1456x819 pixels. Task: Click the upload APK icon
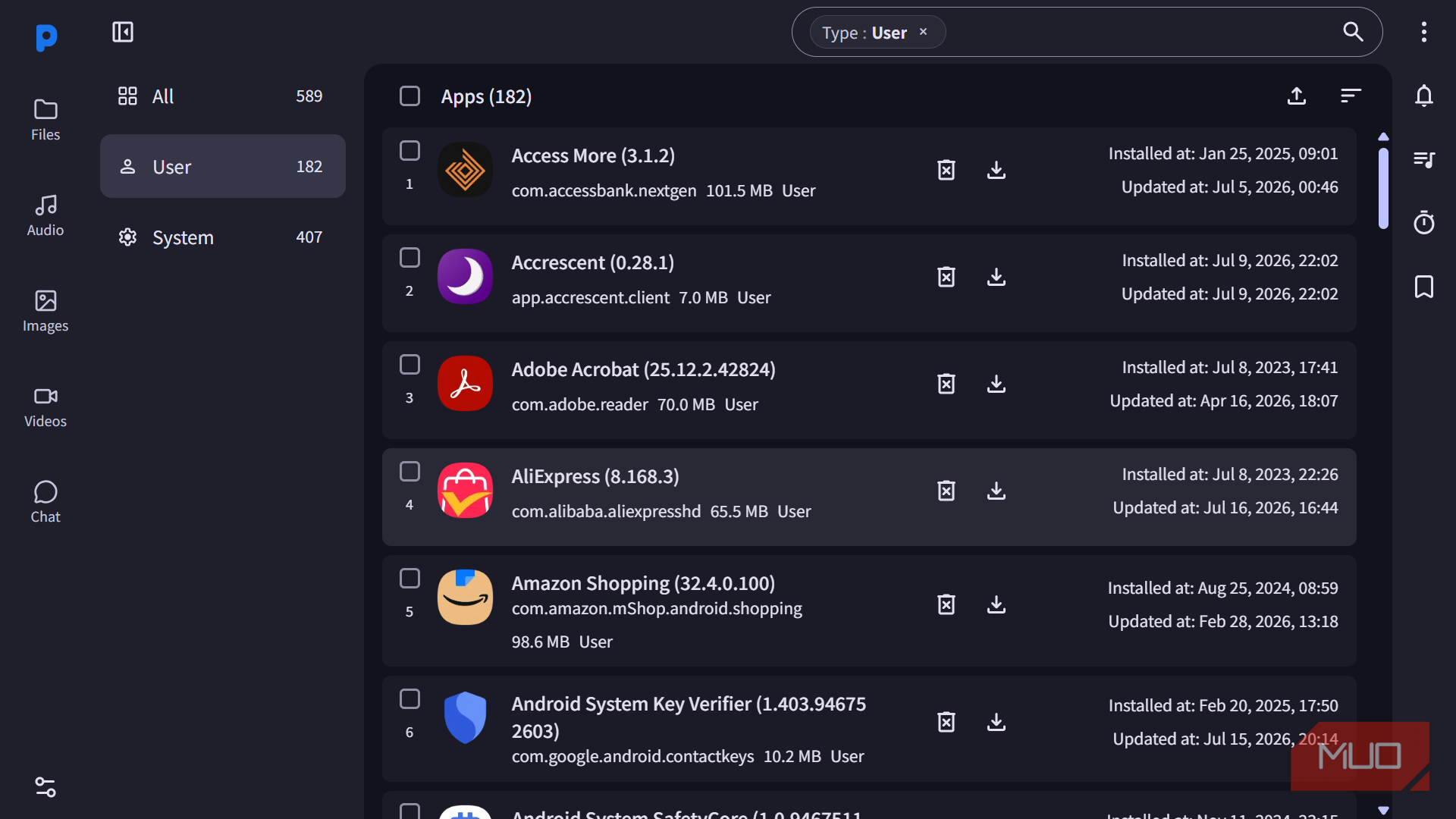[1297, 96]
